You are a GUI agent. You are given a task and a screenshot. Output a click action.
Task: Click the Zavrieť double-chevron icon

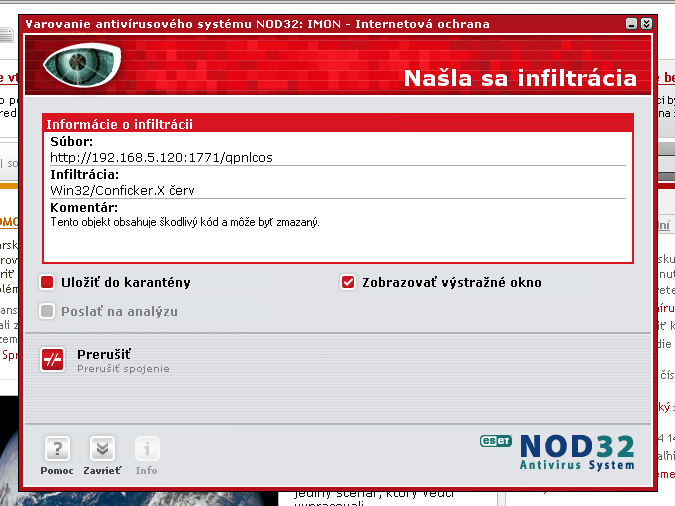(x=102, y=448)
